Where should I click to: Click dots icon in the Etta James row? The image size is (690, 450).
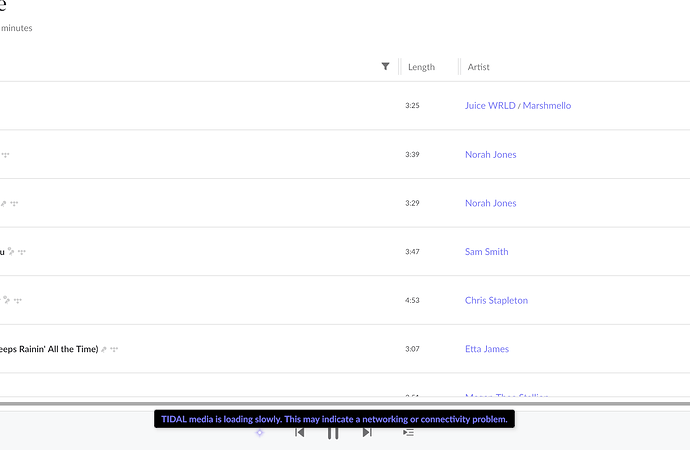click(x=114, y=349)
